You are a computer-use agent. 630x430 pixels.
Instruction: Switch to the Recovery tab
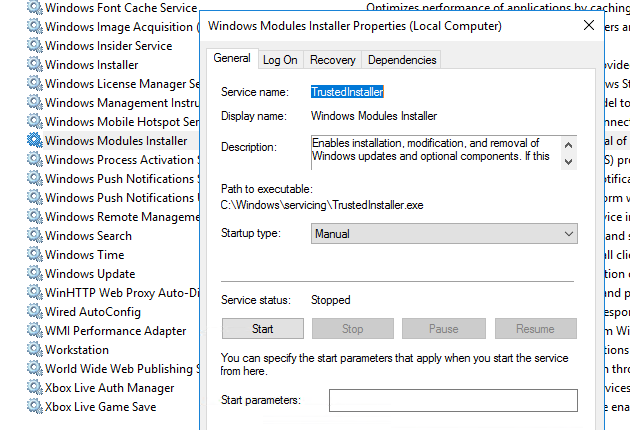[333, 60]
